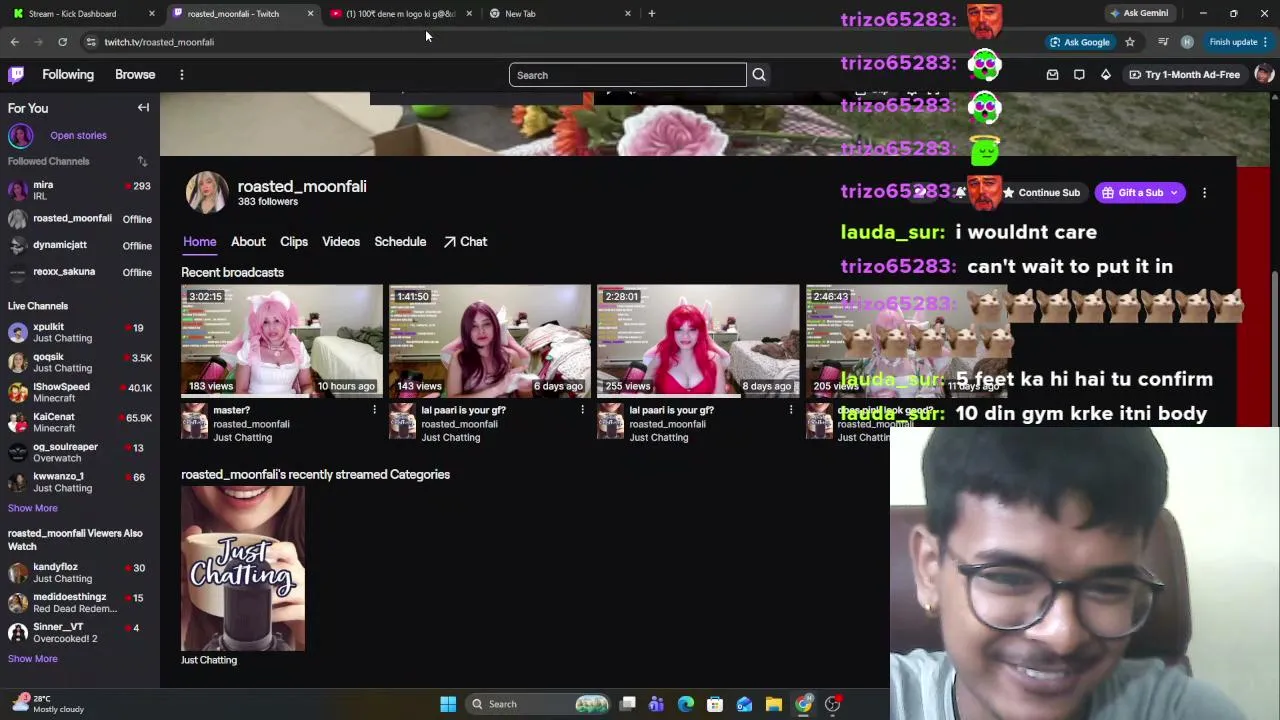Image resolution: width=1280 pixels, height=720 pixels.
Task: Open the 143 views broadcast thumbnail
Action: [490, 341]
